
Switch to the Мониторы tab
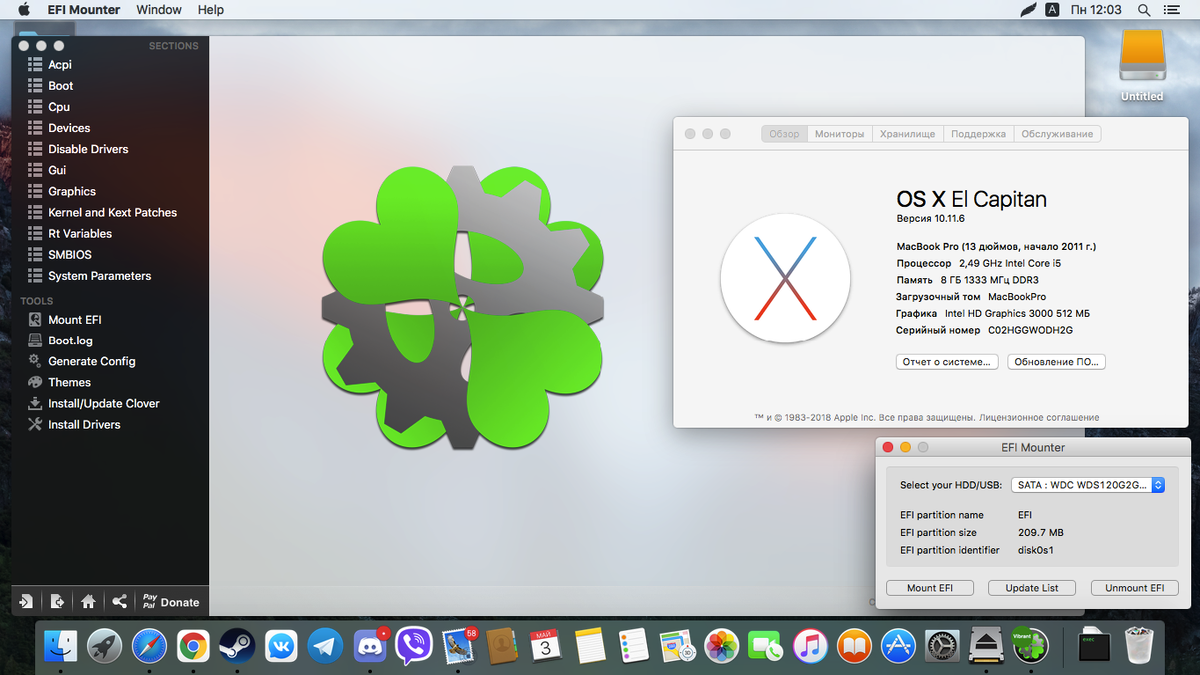coord(839,134)
